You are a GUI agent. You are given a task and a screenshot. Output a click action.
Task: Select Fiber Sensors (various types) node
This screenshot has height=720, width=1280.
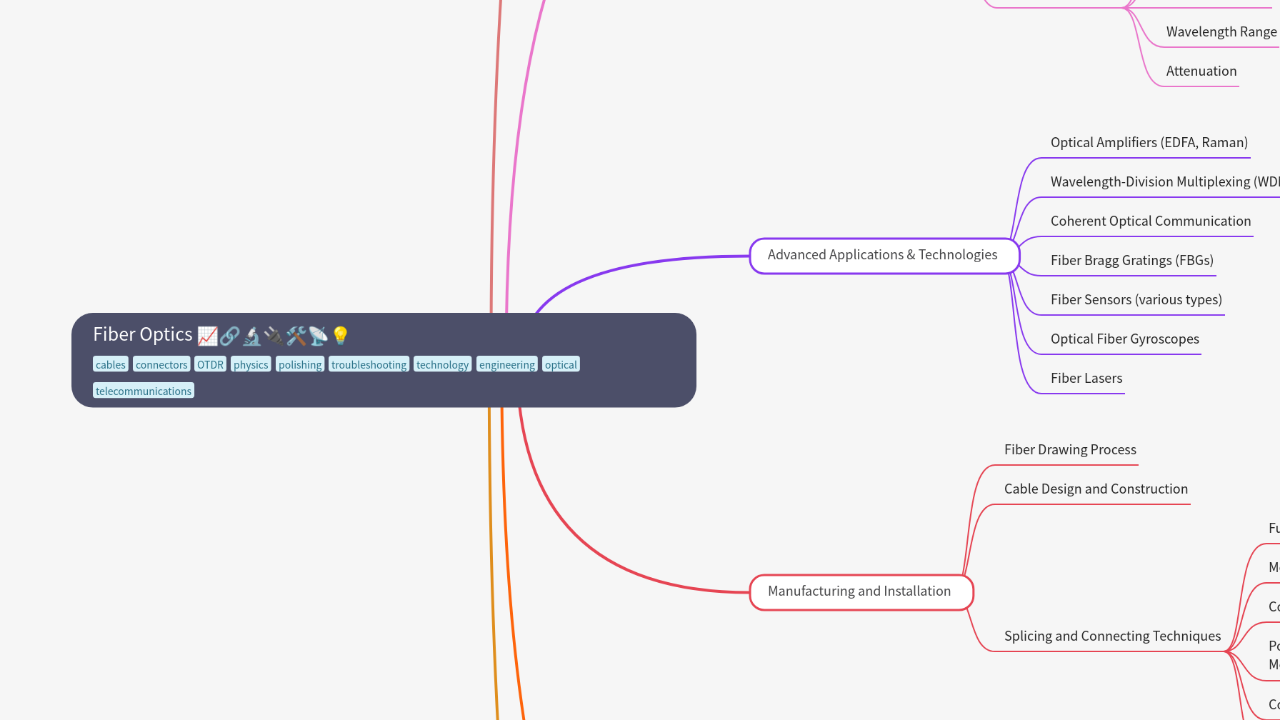(x=1136, y=299)
